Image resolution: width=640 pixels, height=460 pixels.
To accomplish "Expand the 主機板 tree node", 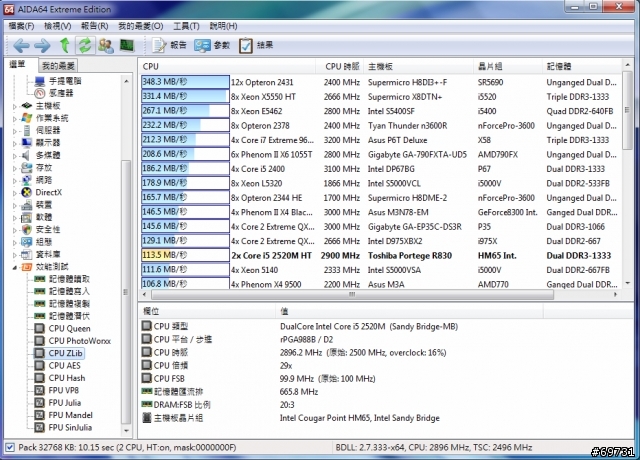I will click(15, 106).
